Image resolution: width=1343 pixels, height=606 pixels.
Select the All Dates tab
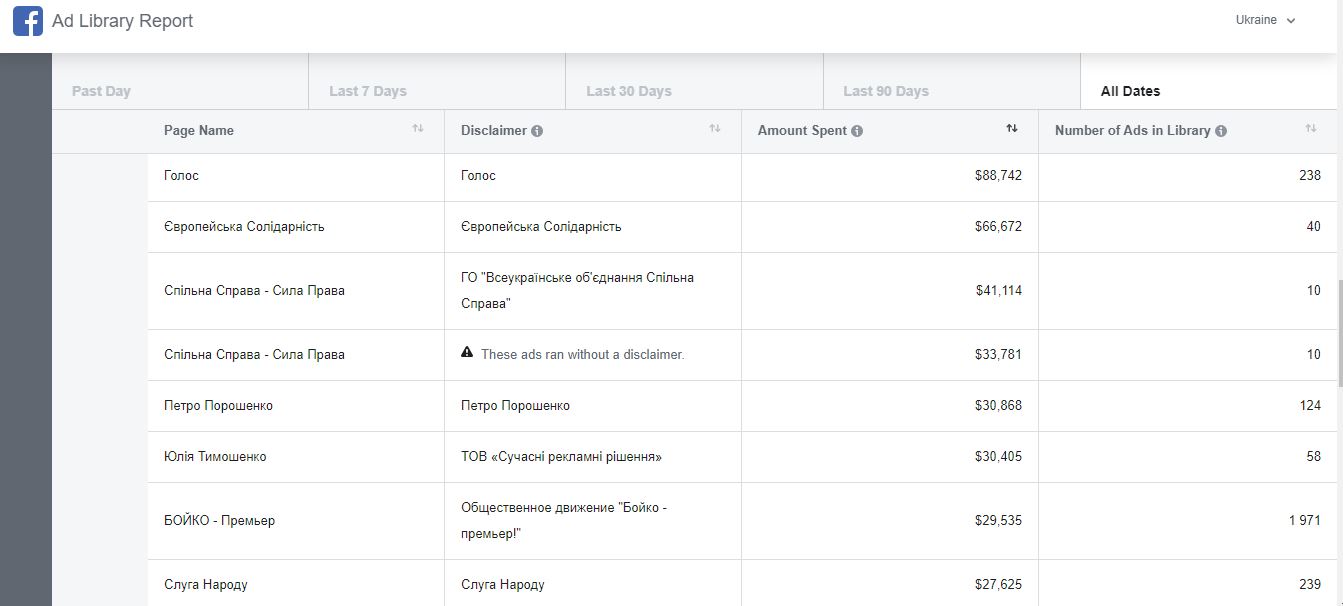(x=1130, y=91)
